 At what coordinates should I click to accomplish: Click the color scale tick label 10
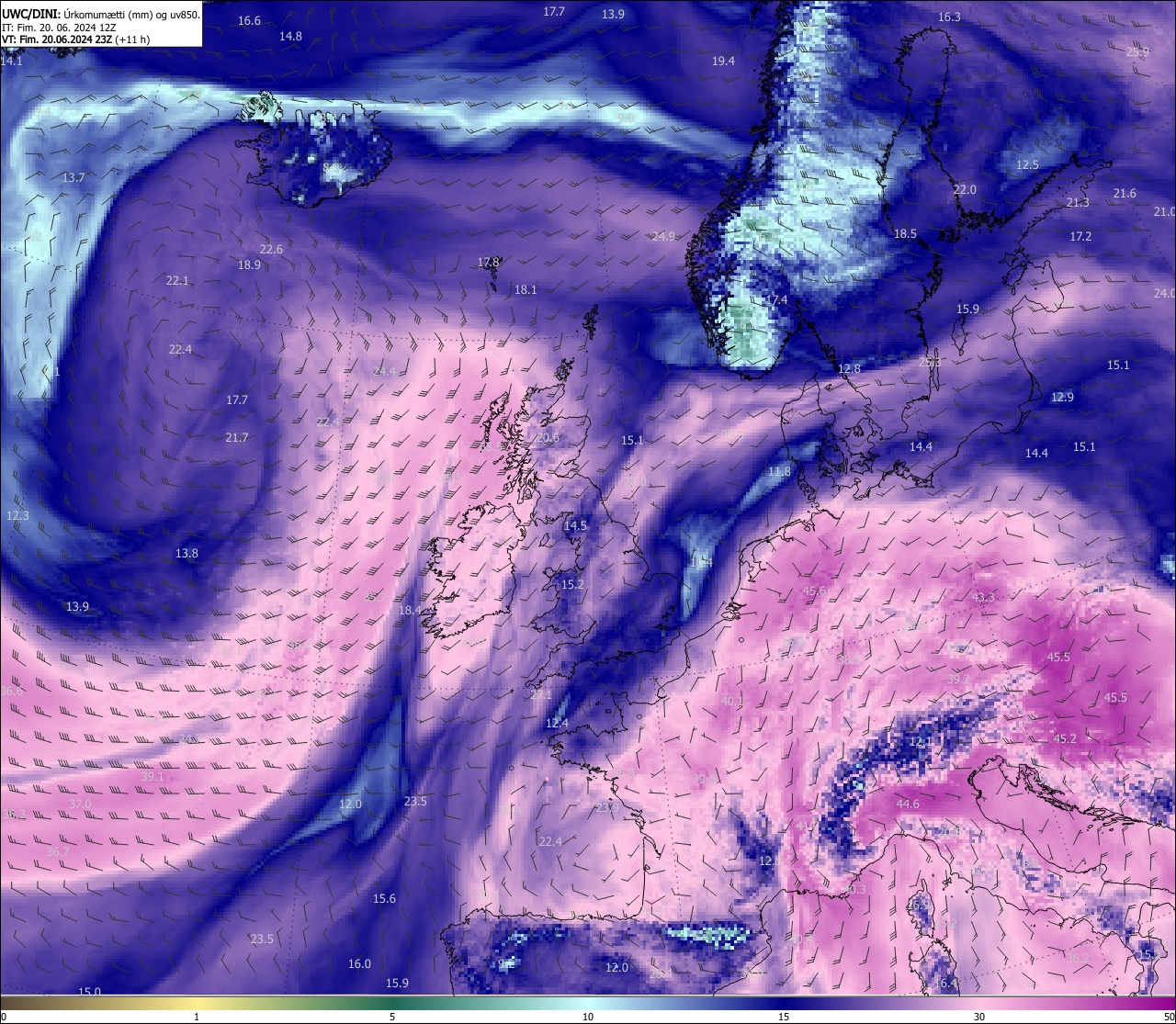coord(588,1017)
